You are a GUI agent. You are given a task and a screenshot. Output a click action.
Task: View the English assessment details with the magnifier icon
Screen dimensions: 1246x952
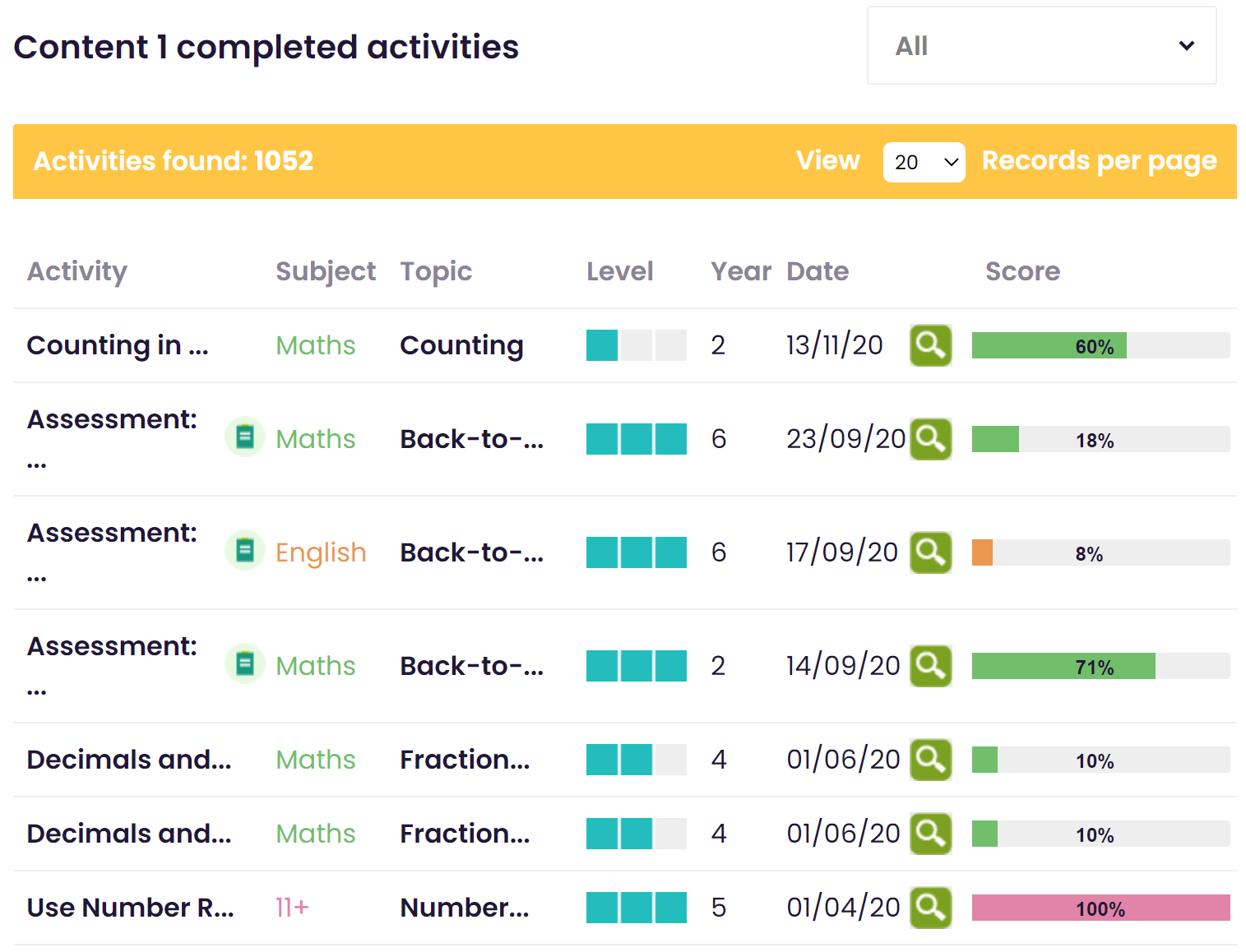[x=930, y=552]
